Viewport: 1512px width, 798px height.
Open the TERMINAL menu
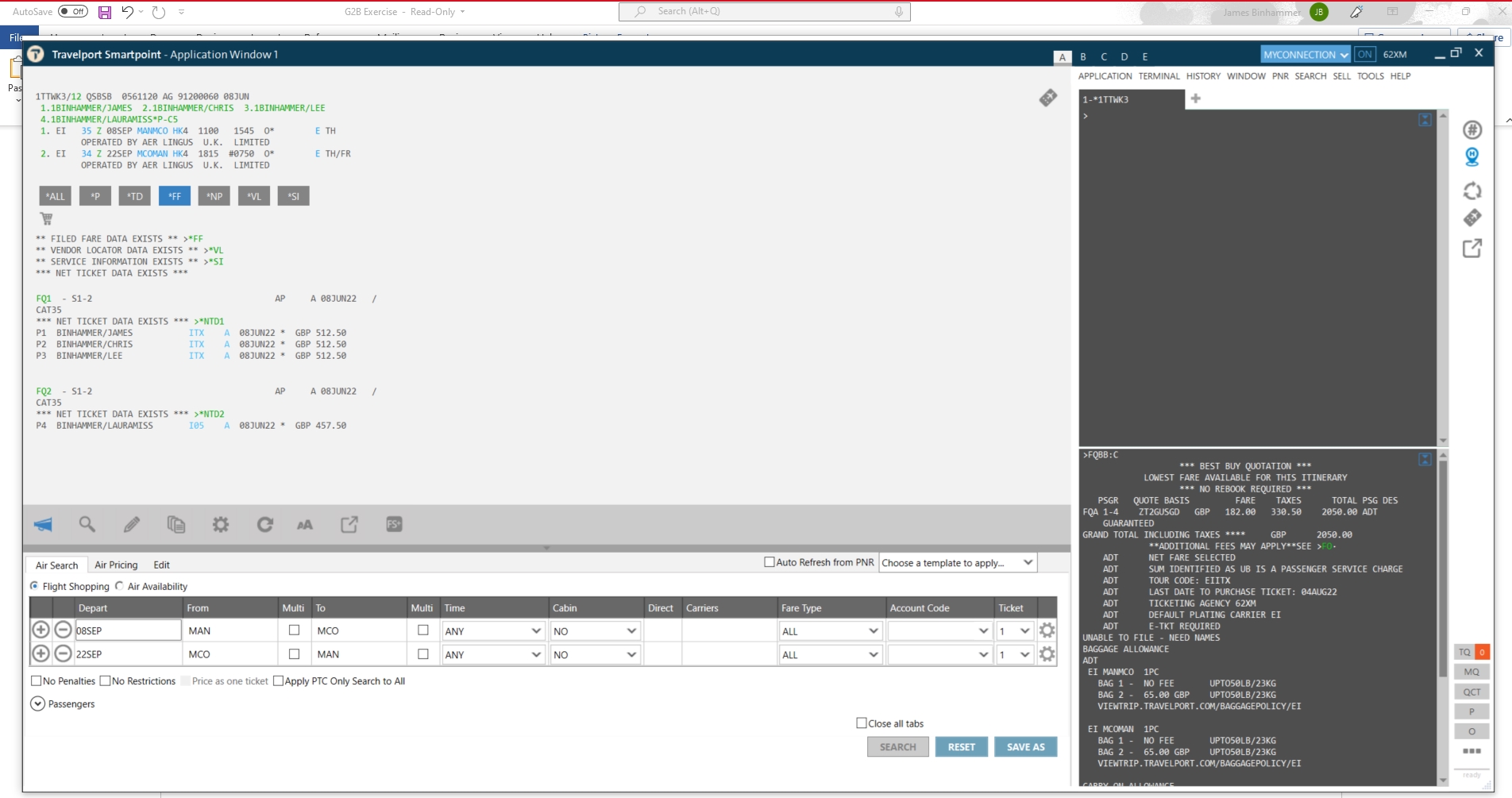pos(1159,76)
